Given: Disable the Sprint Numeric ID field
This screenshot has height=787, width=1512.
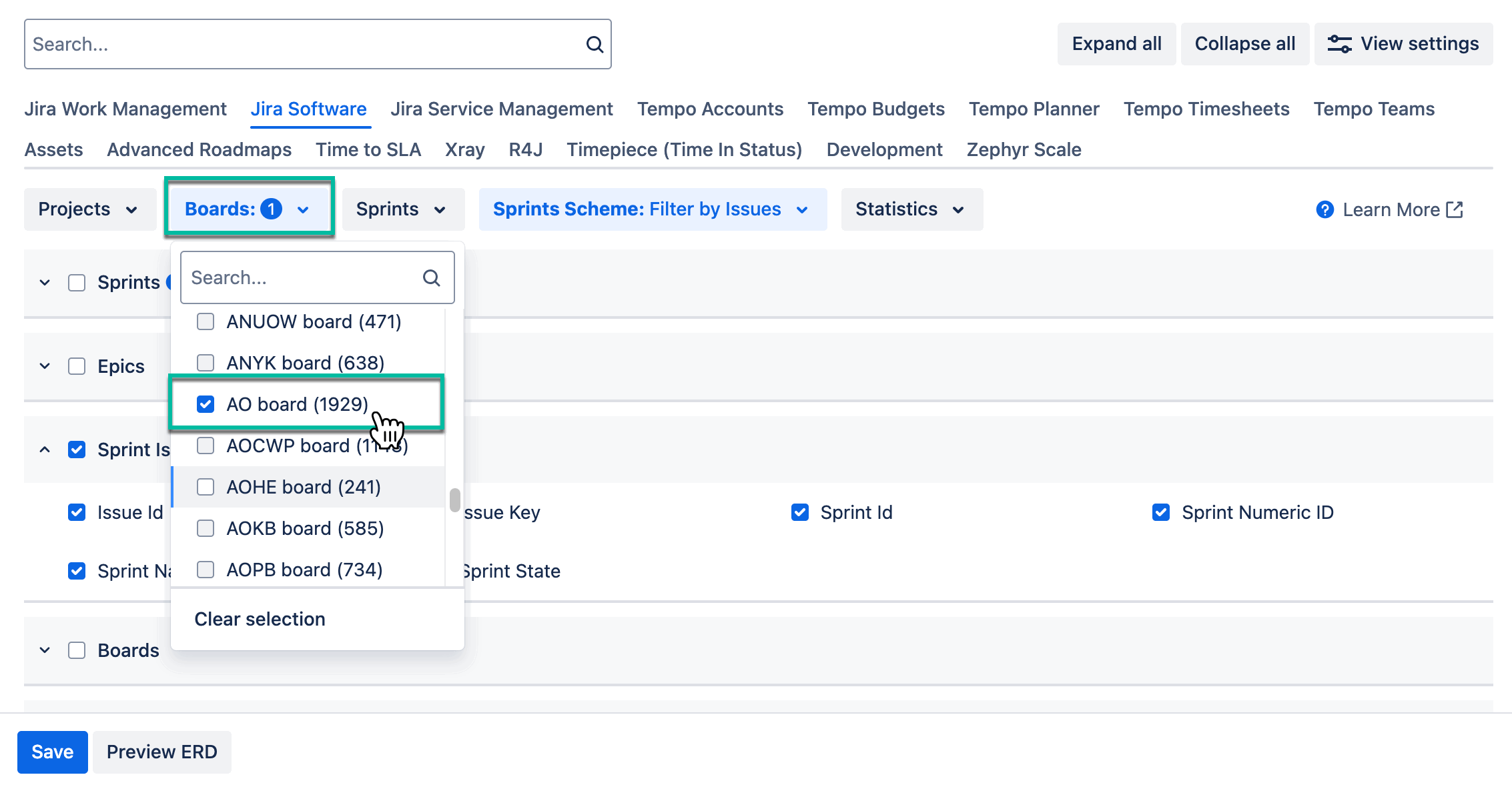Looking at the screenshot, I should [x=1161, y=512].
